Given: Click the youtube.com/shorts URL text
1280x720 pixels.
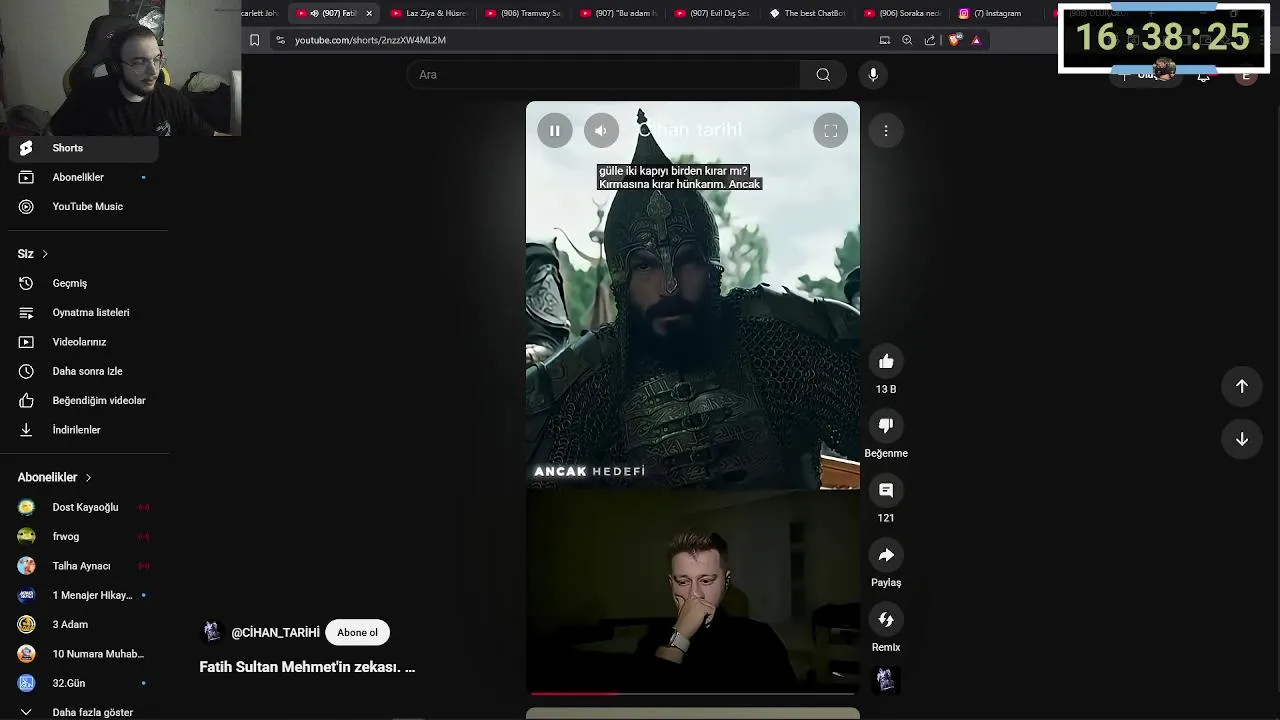Looking at the screenshot, I should point(370,40).
